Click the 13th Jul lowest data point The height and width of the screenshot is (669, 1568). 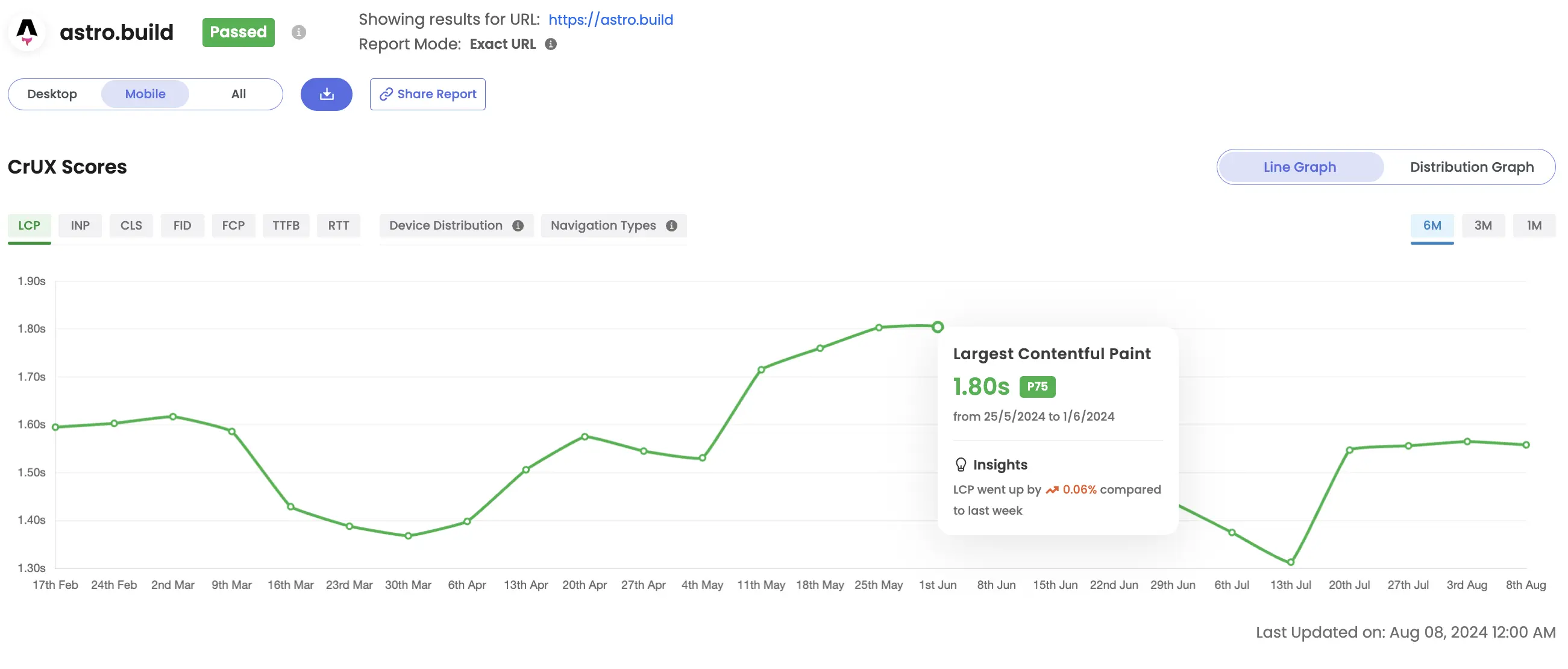1290,562
